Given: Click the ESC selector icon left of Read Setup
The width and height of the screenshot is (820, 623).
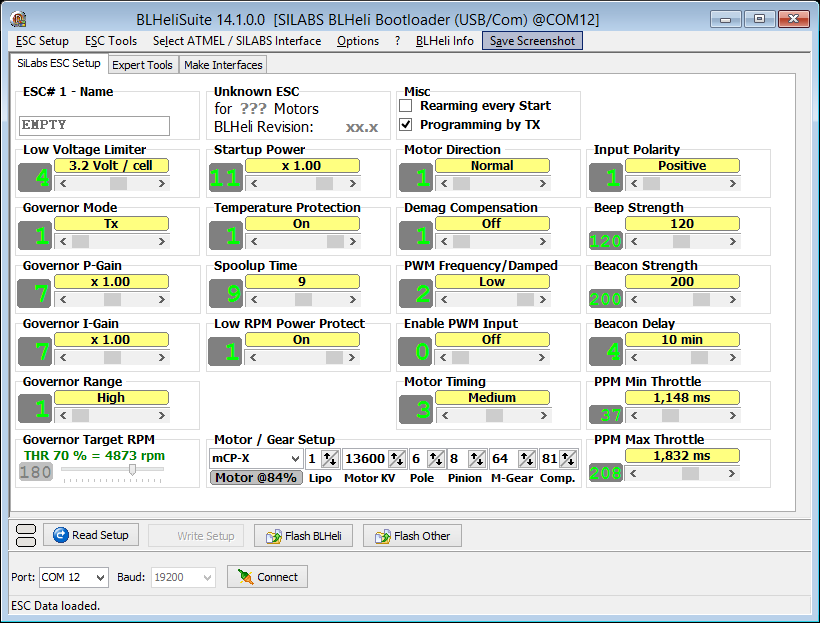Looking at the screenshot, I should pyautogui.click(x=26, y=535).
